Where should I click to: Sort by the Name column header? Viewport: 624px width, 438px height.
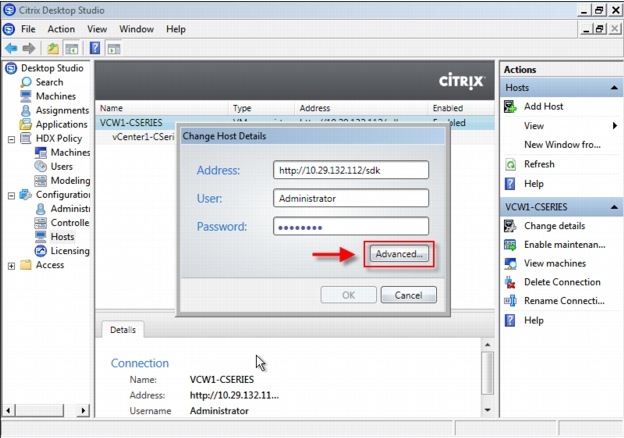tap(162, 108)
